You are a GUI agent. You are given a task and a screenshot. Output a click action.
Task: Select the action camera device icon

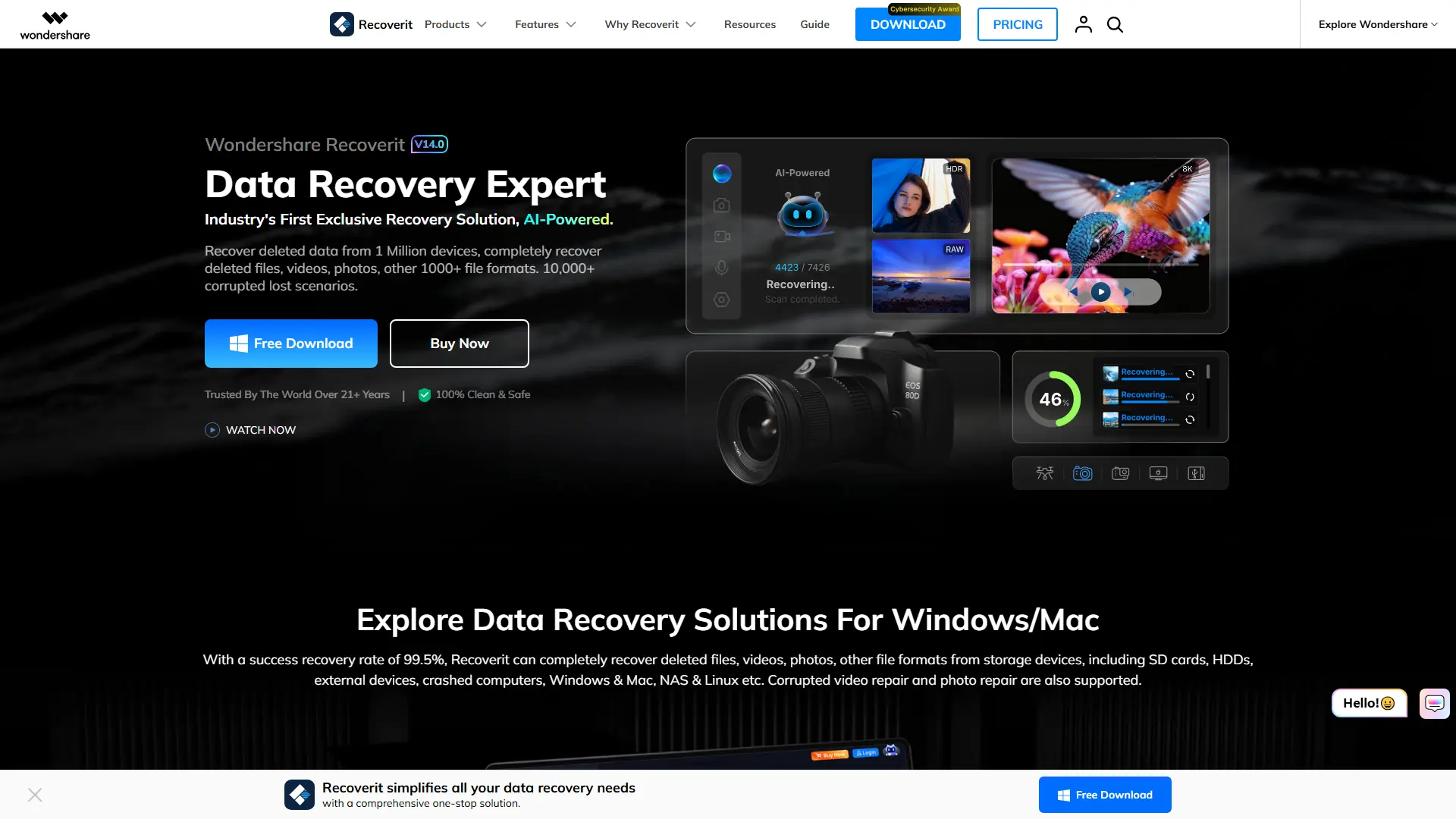click(x=1121, y=473)
